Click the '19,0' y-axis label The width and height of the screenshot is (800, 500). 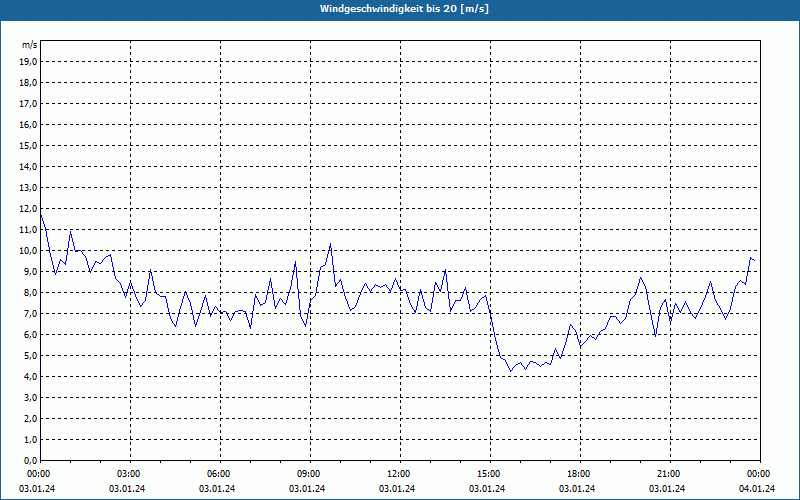[x=28, y=62]
